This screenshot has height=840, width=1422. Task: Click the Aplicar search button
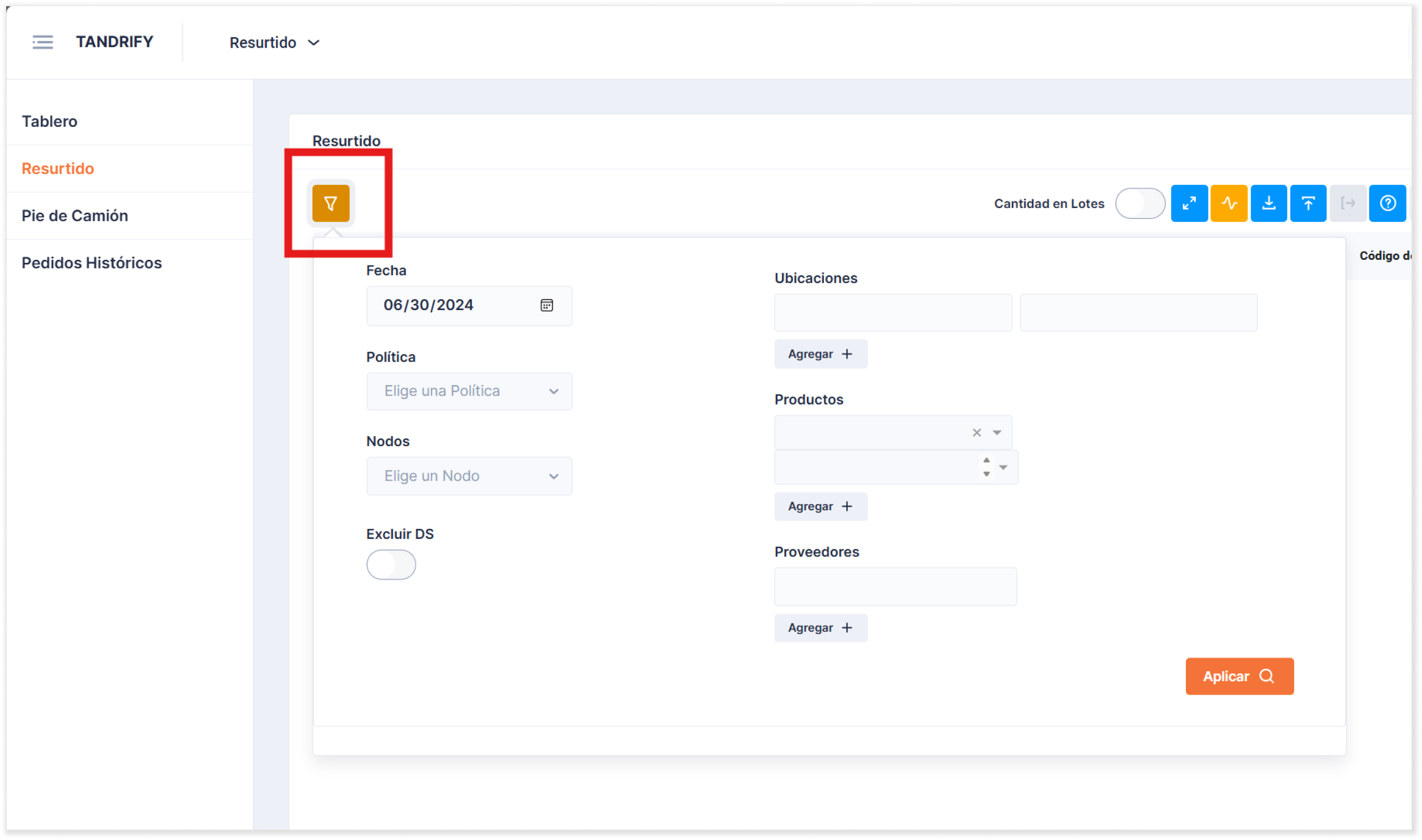tap(1239, 676)
